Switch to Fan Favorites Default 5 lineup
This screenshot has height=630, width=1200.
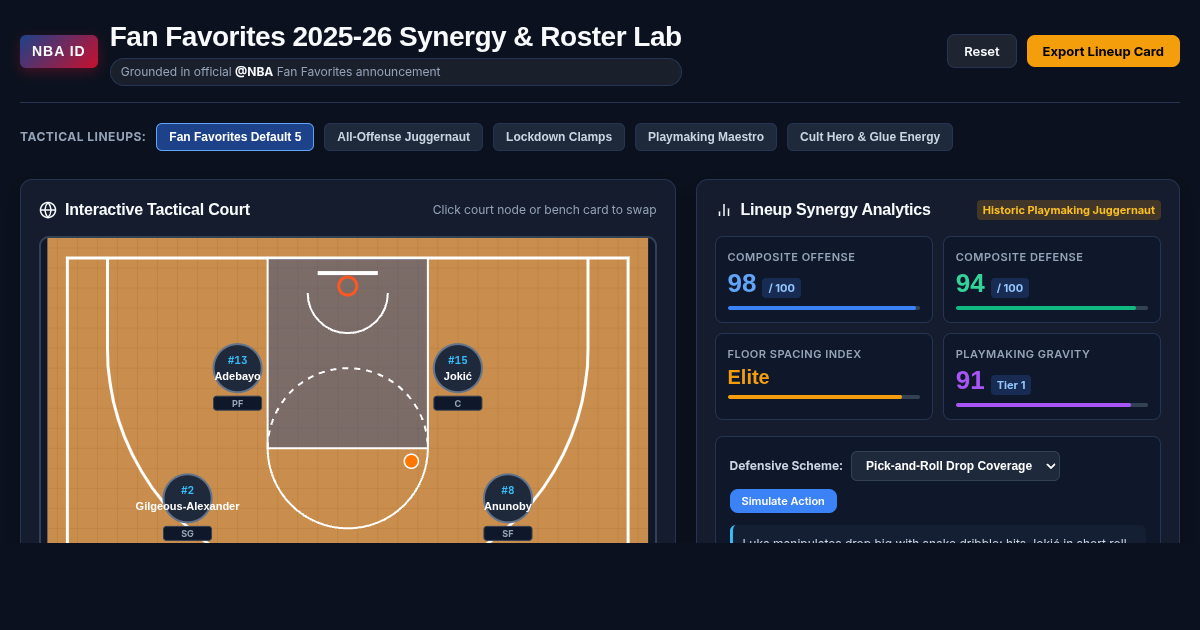click(x=235, y=137)
